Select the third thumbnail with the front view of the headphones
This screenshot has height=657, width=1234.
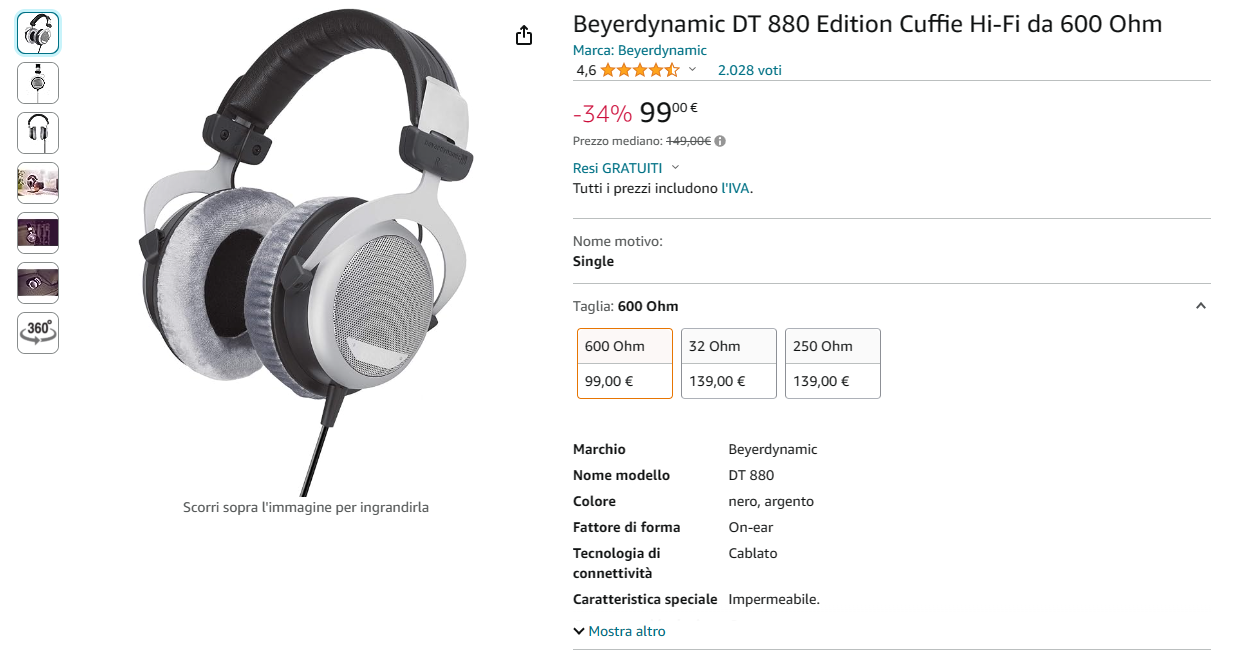pyautogui.click(x=38, y=133)
